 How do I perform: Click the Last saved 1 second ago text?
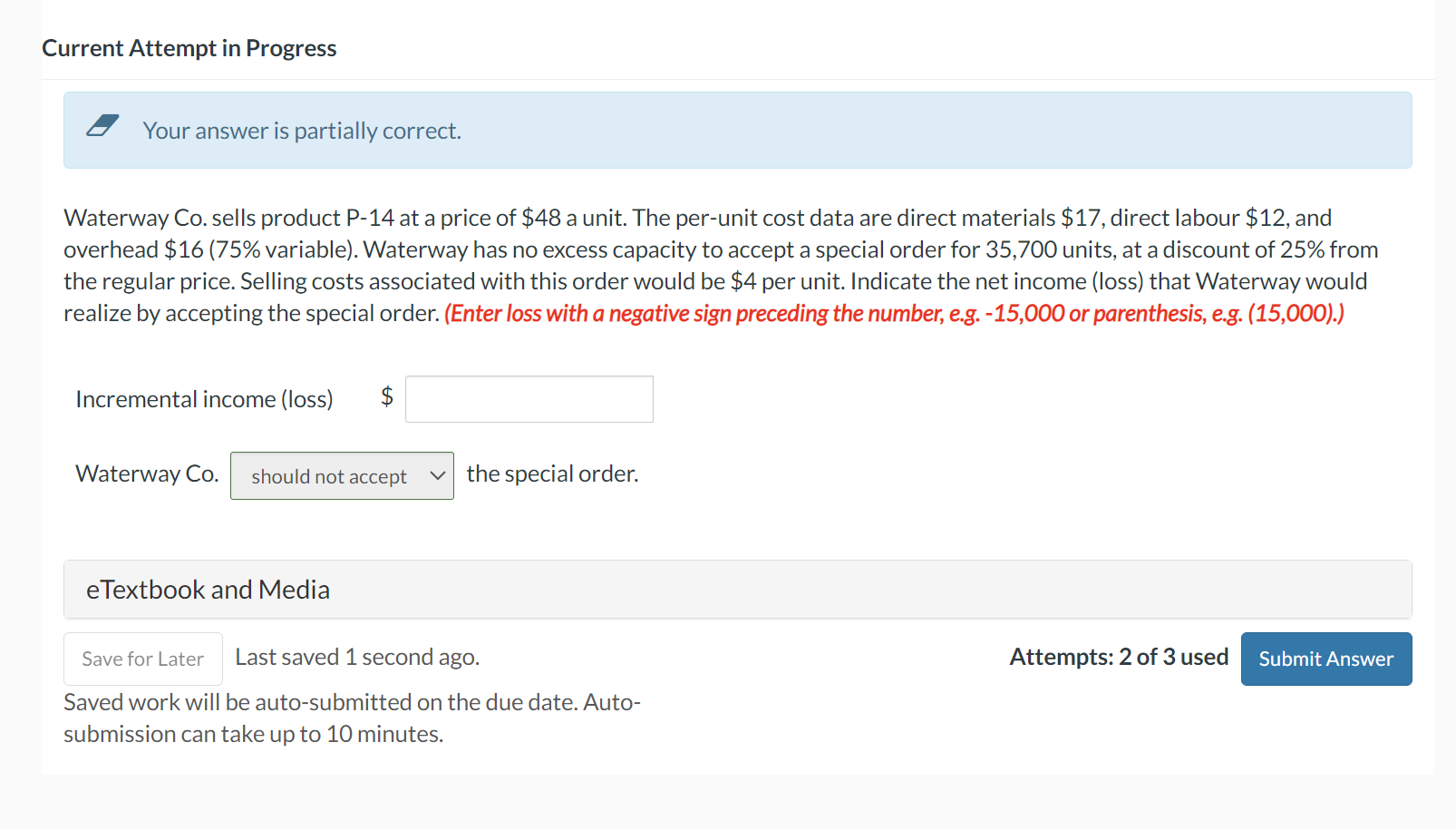[x=357, y=656]
